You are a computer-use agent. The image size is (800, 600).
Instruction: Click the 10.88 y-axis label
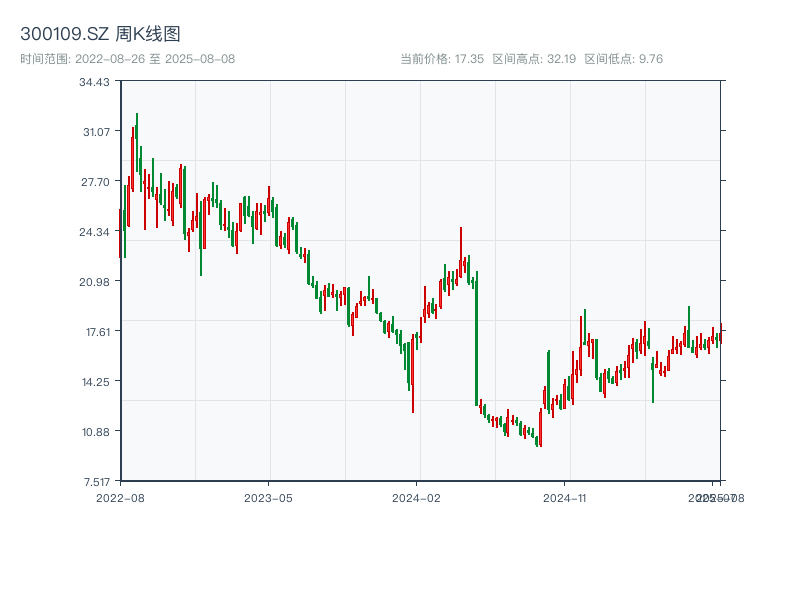pyautogui.click(x=95, y=432)
